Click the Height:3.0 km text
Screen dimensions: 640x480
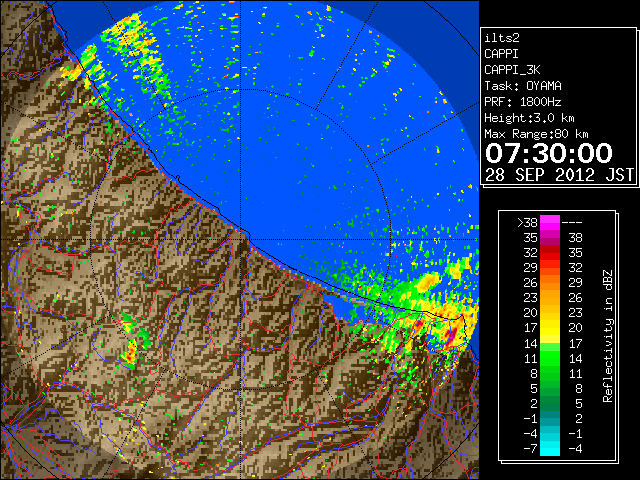coord(529,118)
